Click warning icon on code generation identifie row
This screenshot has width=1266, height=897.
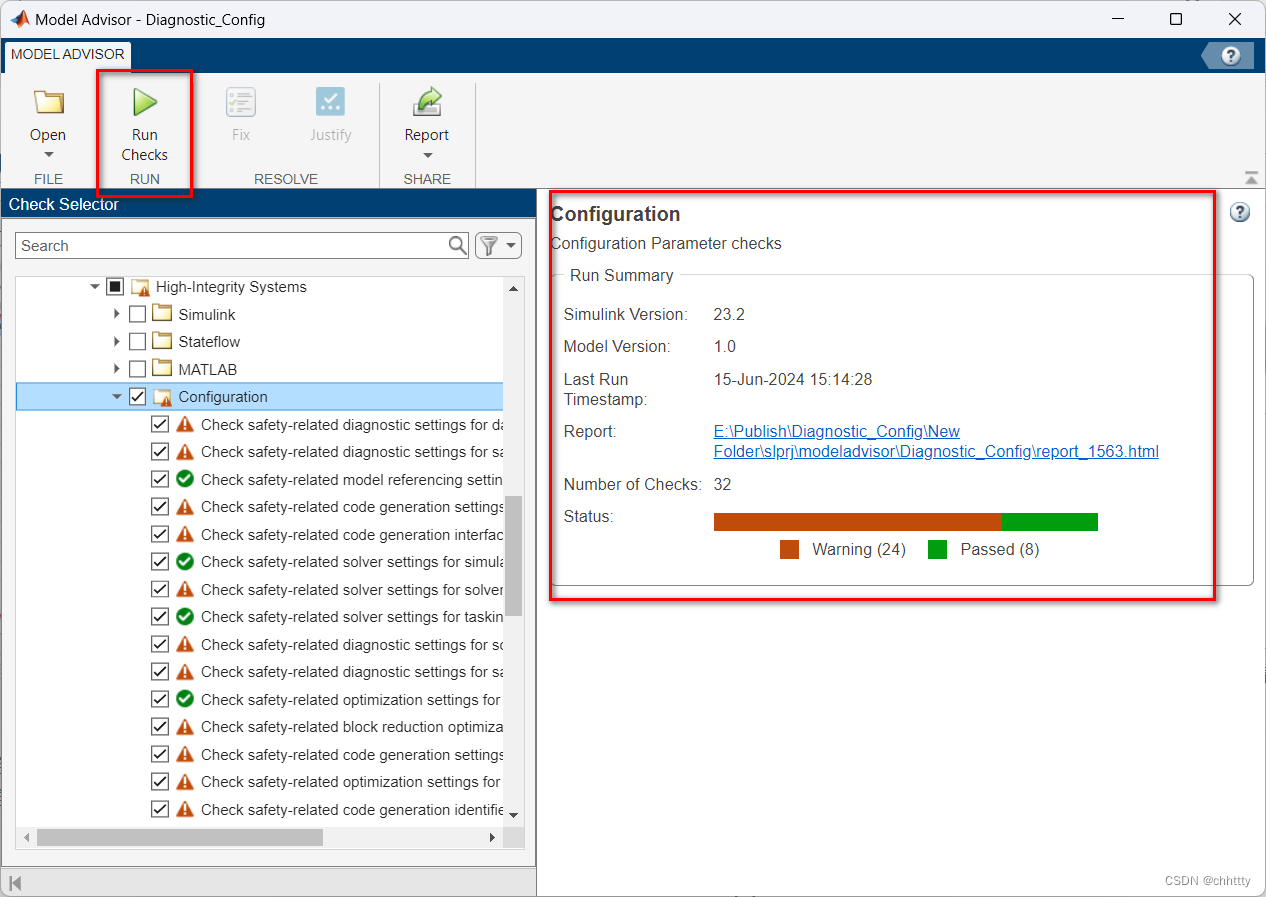click(x=185, y=809)
